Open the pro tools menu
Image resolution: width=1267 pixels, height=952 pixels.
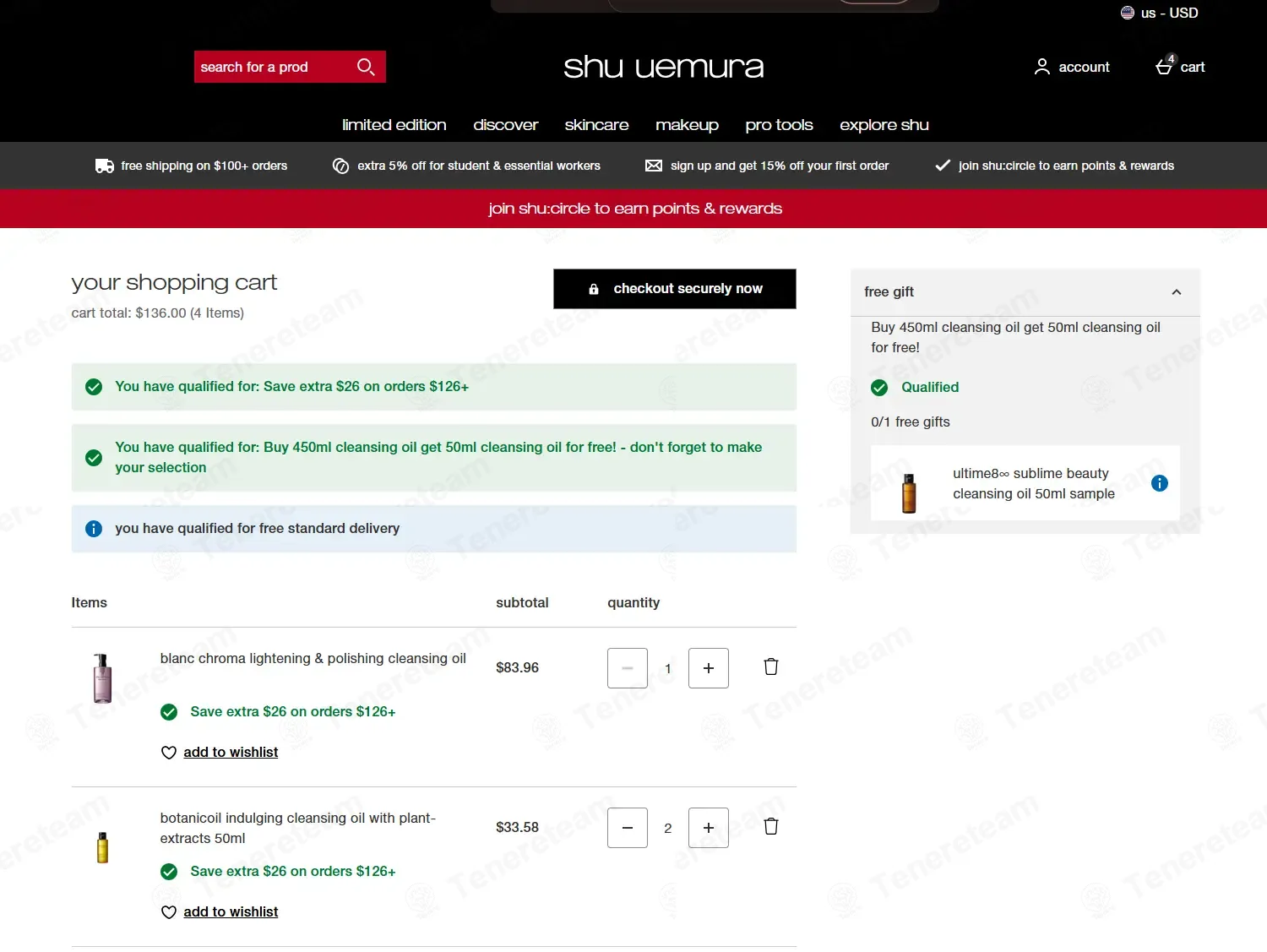780,125
